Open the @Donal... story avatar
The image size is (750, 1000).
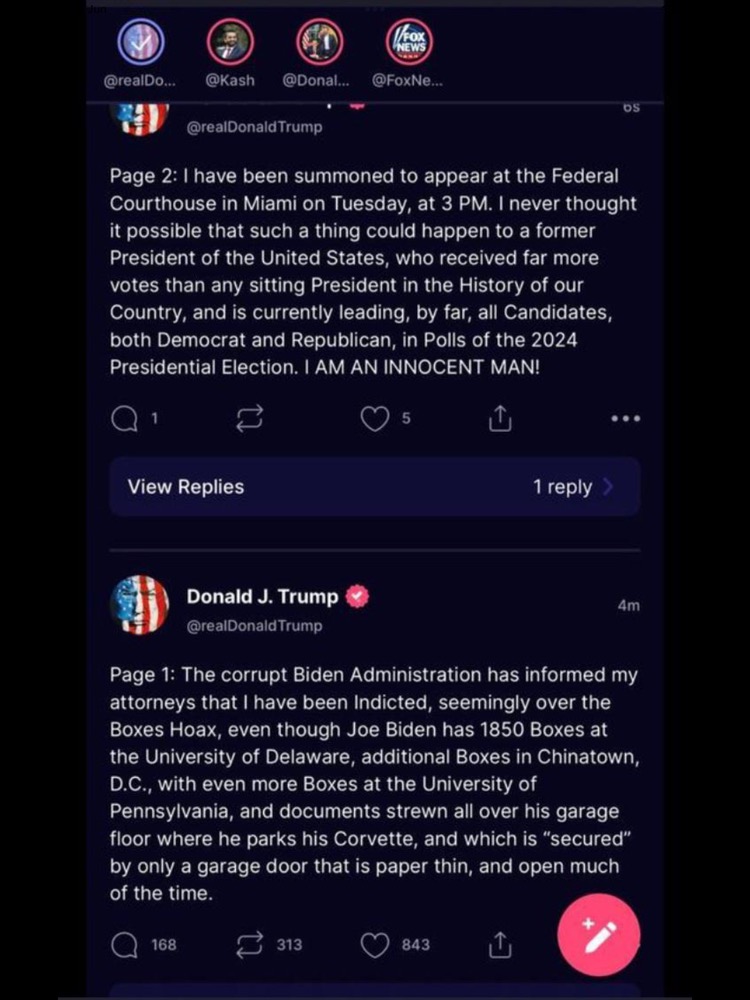point(319,43)
